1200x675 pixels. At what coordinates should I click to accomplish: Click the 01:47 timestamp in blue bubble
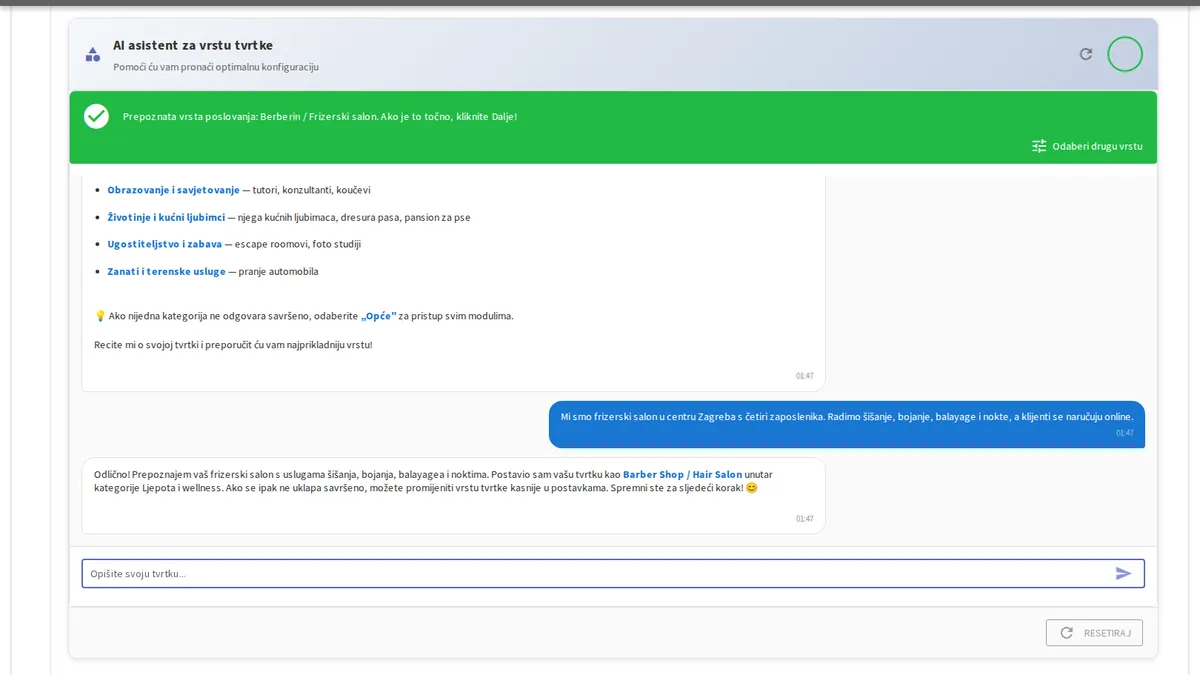[x=1125, y=433]
